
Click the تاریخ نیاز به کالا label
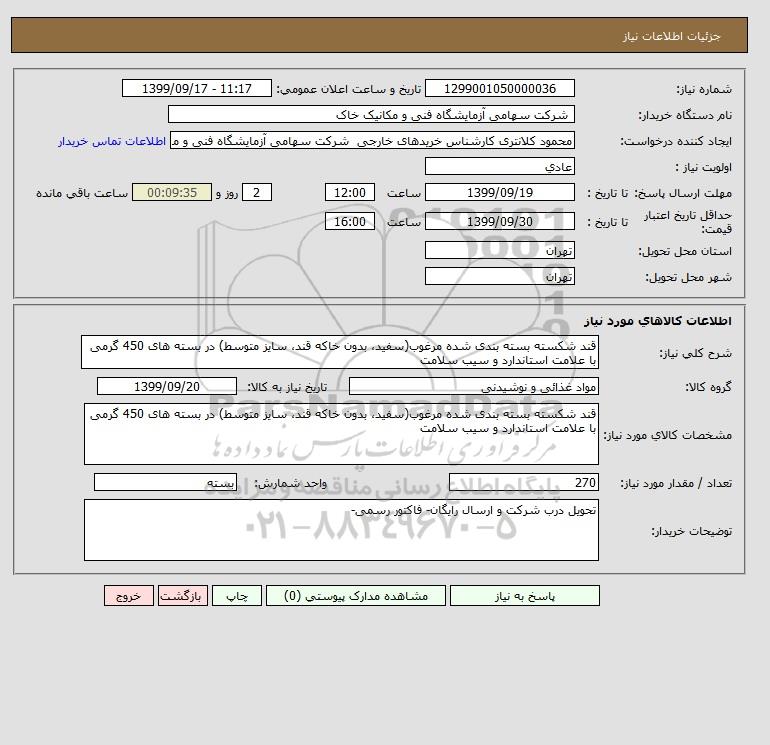[x=287, y=387]
